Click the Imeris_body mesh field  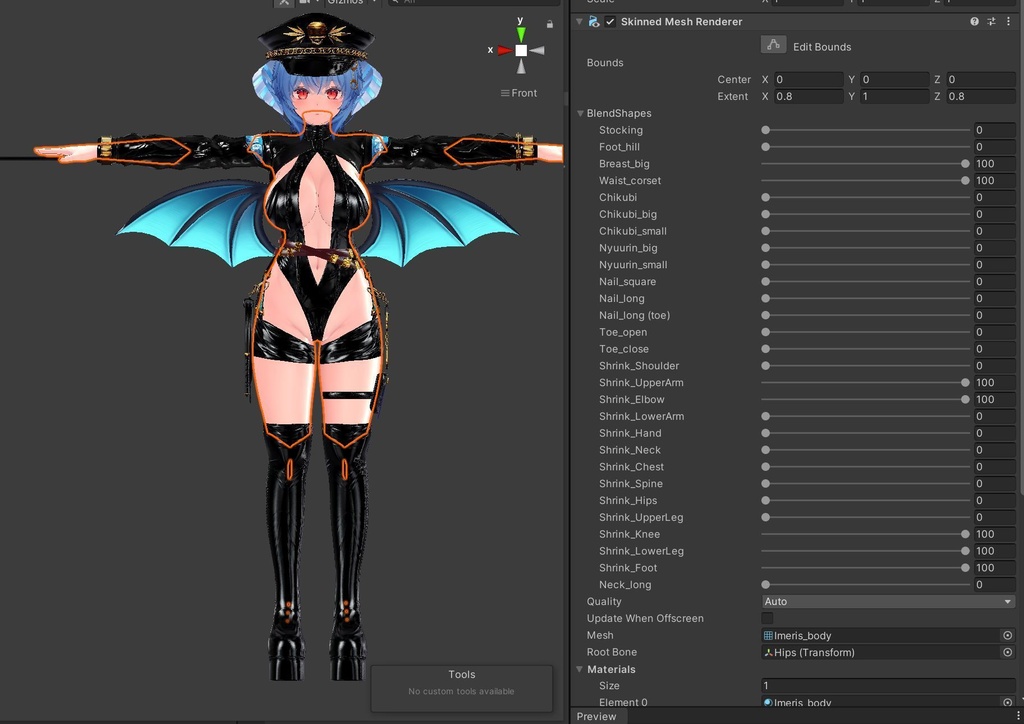pyautogui.click(x=881, y=635)
